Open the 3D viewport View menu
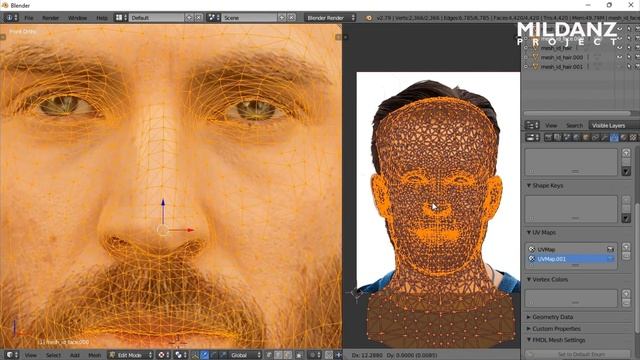The height and width of the screenshot is (360, 640). pyautogui.click(x=30, y=355)
